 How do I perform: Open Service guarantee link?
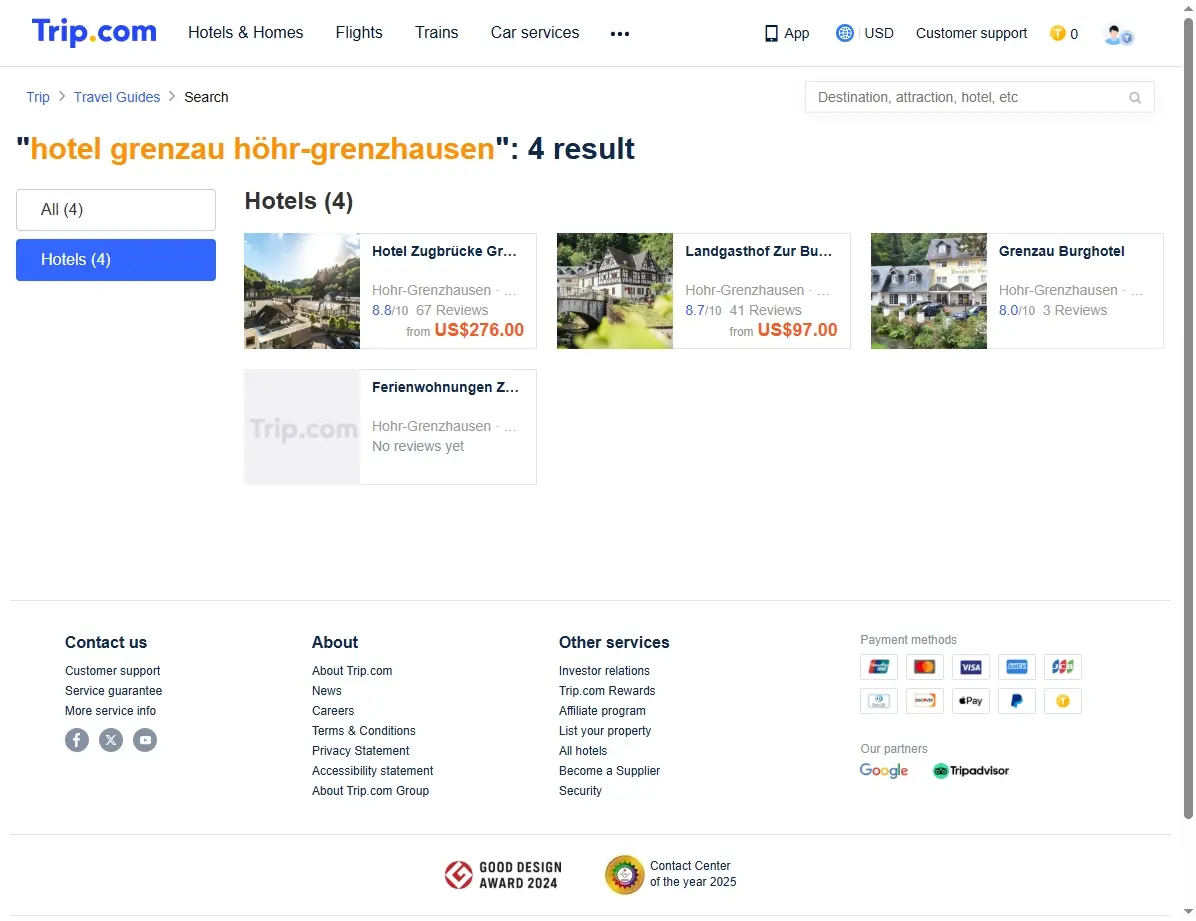click(114, 691)
